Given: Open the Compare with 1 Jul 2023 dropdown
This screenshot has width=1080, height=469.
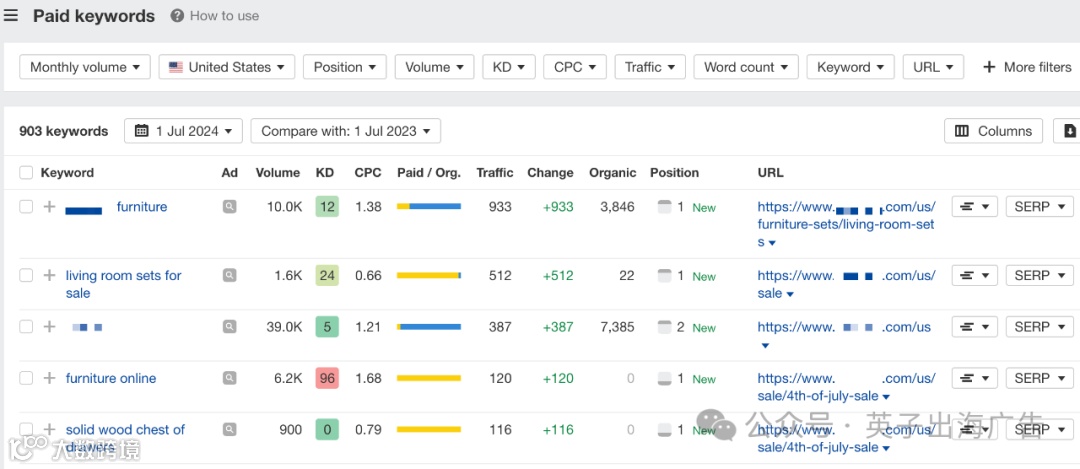Looking at the screenshot, I should coord(345,131).
